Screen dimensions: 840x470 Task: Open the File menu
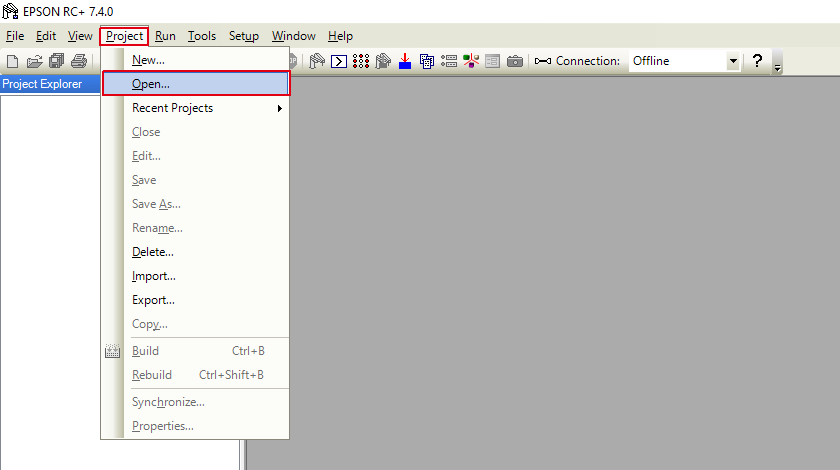coord(15,36)
